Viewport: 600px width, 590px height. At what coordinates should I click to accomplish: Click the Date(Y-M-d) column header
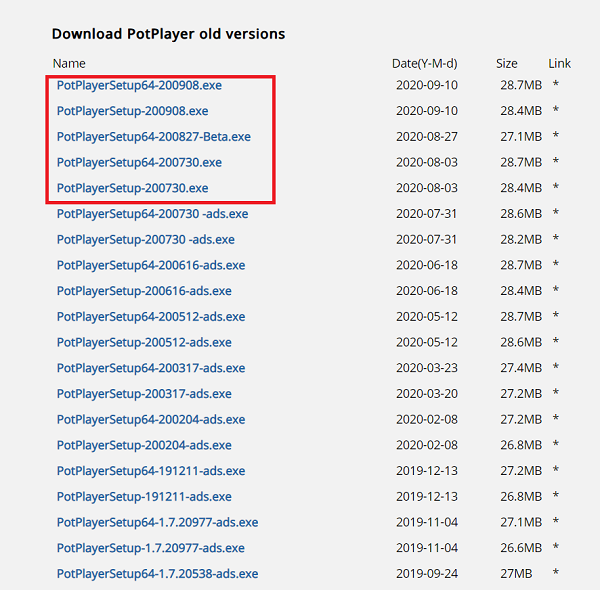coord(425,64)
